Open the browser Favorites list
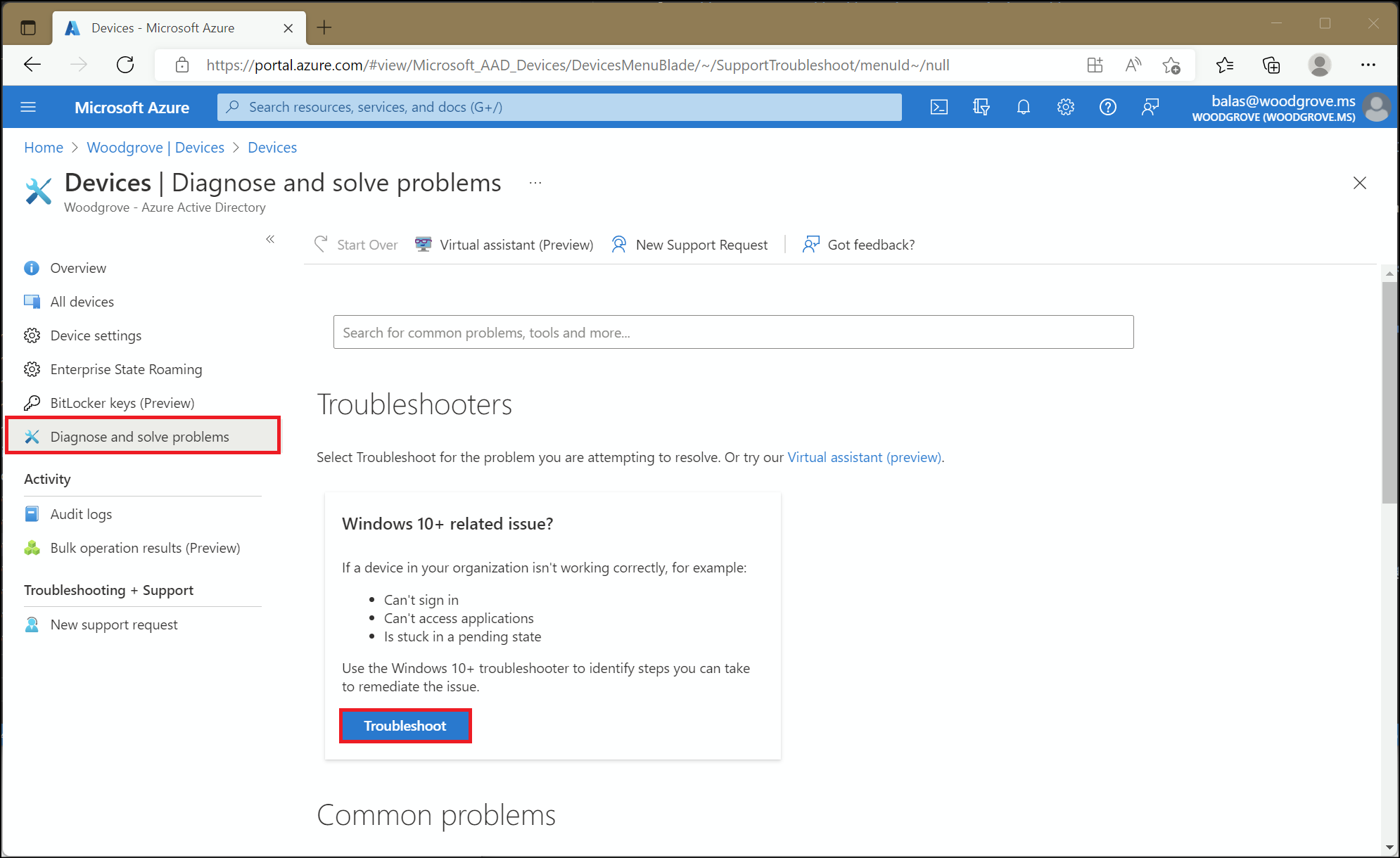The width and height of the screenshot is (1400, 858). 1225,65
